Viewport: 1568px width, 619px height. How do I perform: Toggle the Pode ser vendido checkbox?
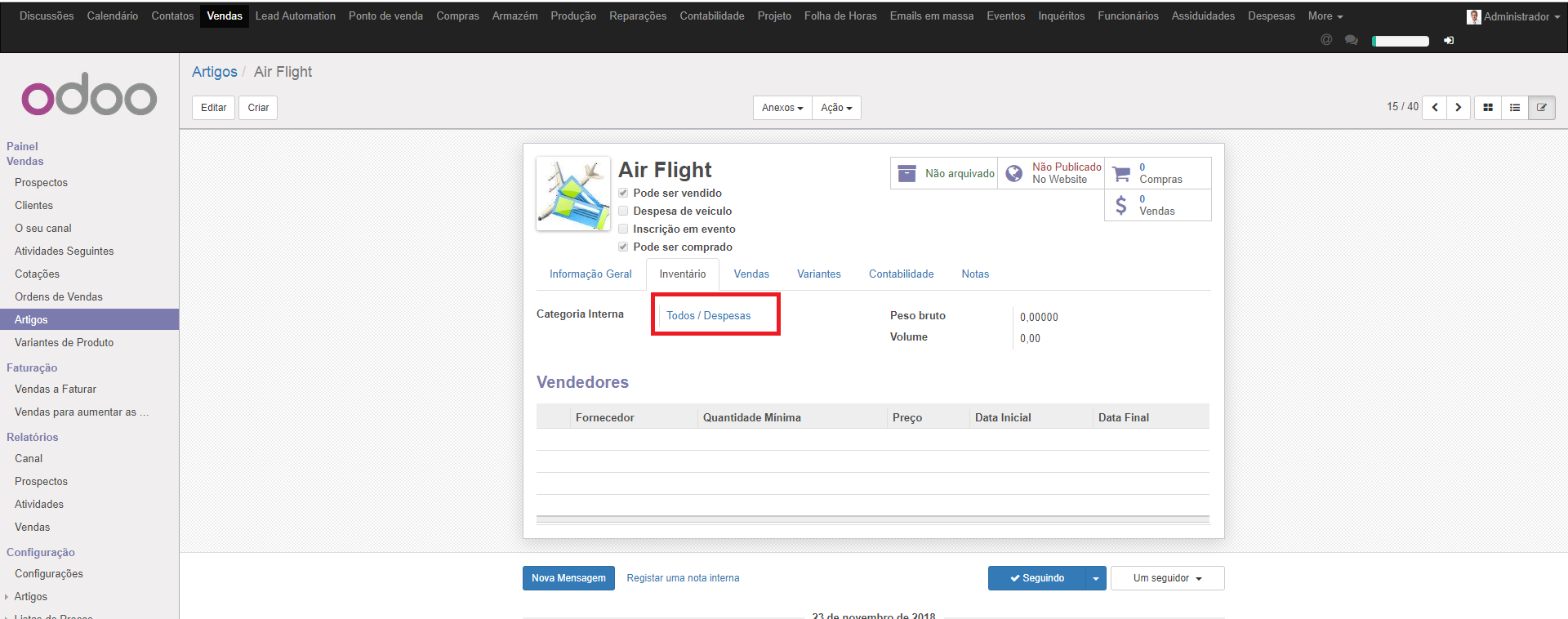623,193
